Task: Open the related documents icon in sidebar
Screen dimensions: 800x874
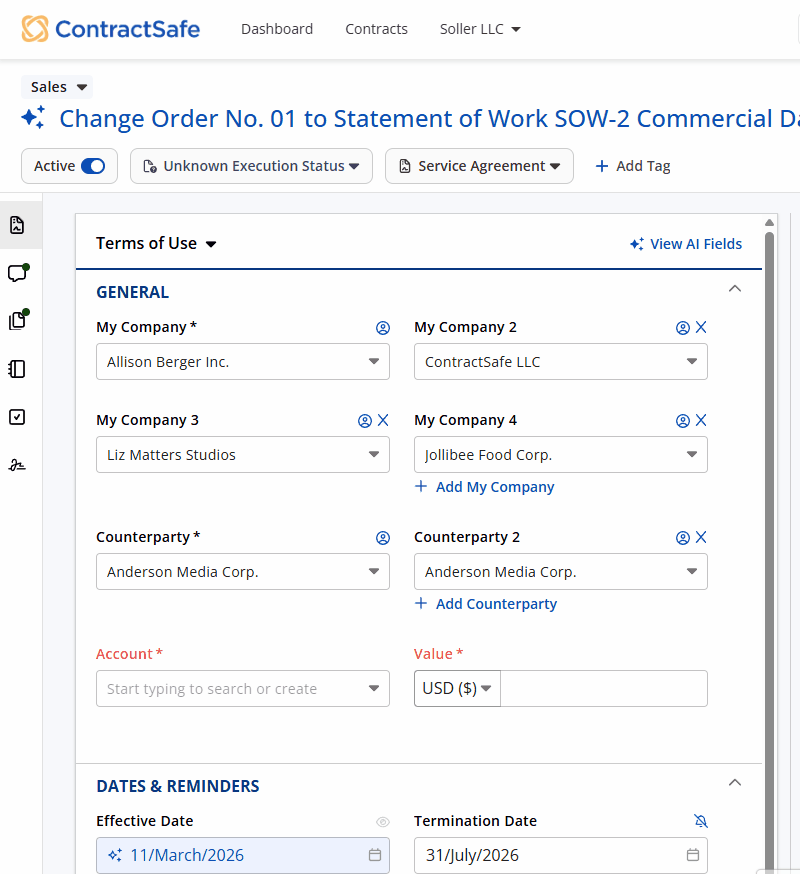Action: click(x=17, y=321)
